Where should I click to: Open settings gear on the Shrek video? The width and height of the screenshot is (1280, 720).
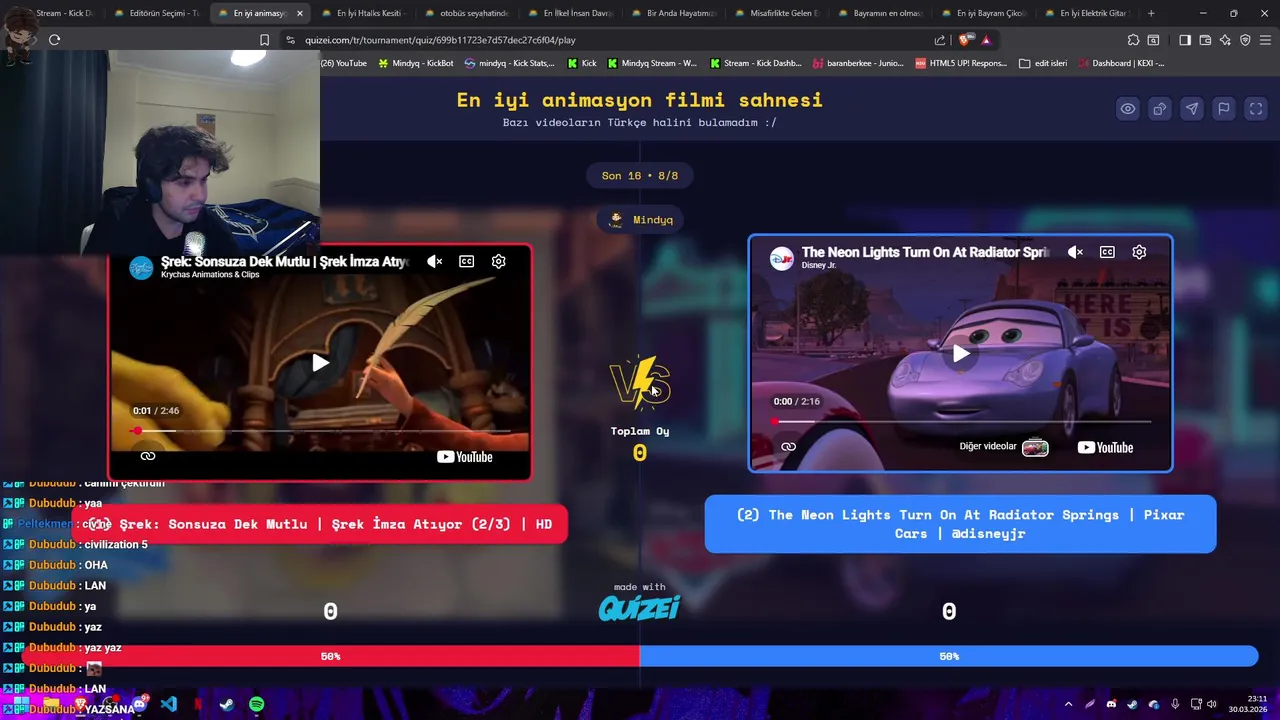tap(498, 261)
